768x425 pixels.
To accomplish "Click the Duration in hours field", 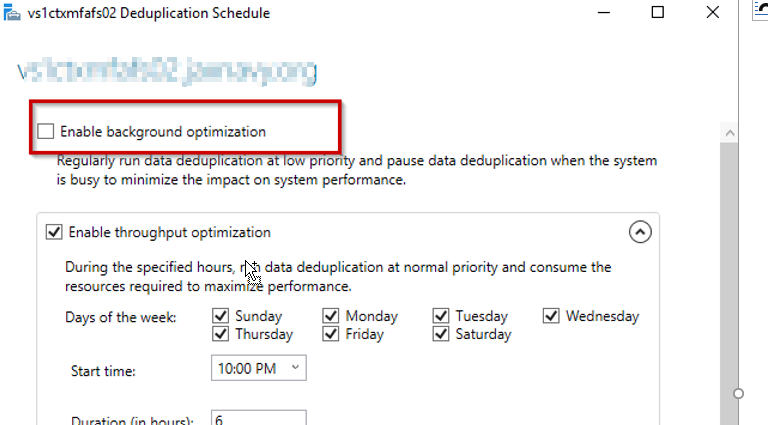I will 259,418.
